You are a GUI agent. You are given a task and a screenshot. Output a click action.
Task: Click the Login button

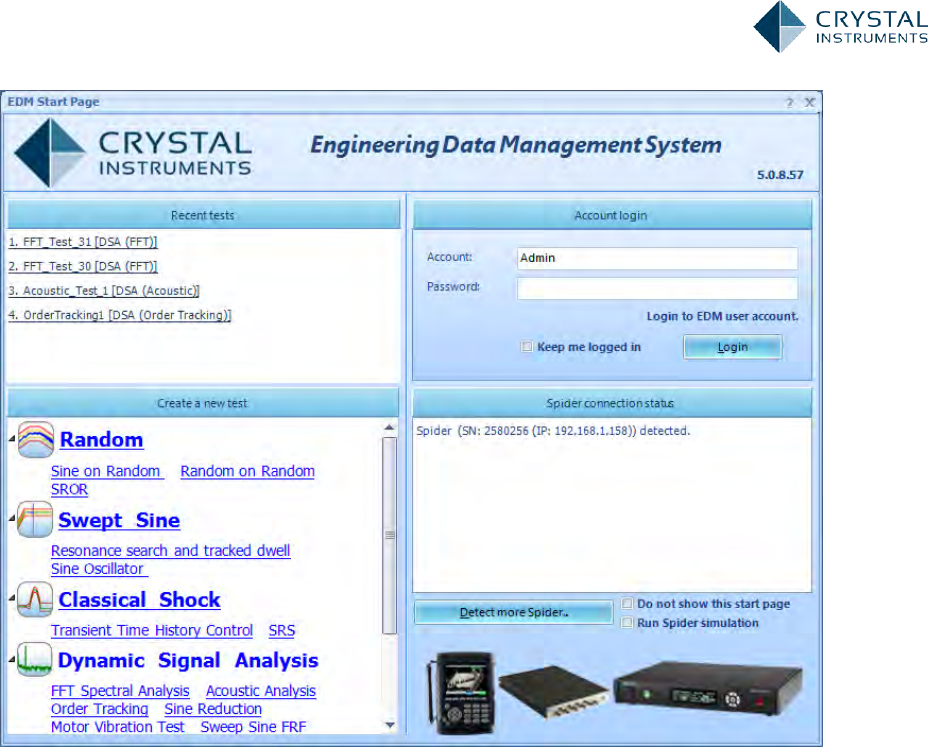pyautogui.click(x=733, y=347)
